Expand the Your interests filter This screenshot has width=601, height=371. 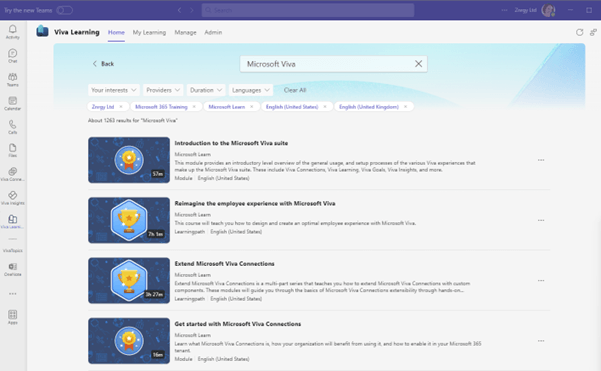click(113, 90)
